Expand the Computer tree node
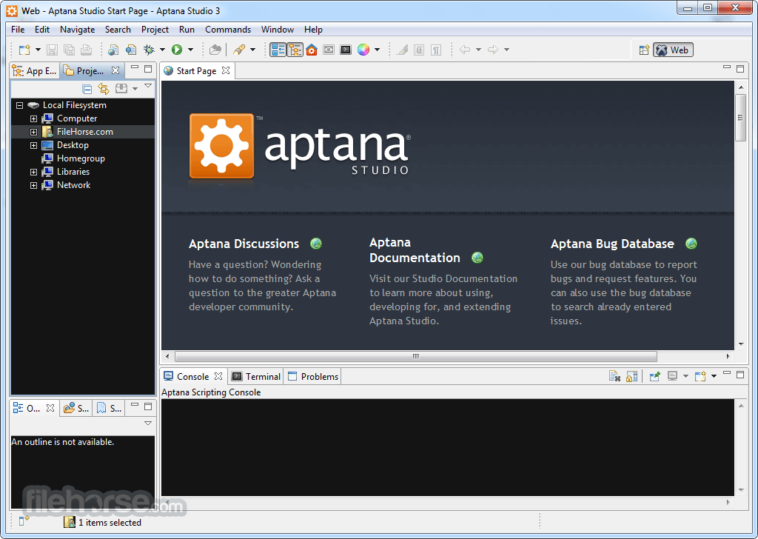The height and width of the screenshot is (539, 758). 33,119
